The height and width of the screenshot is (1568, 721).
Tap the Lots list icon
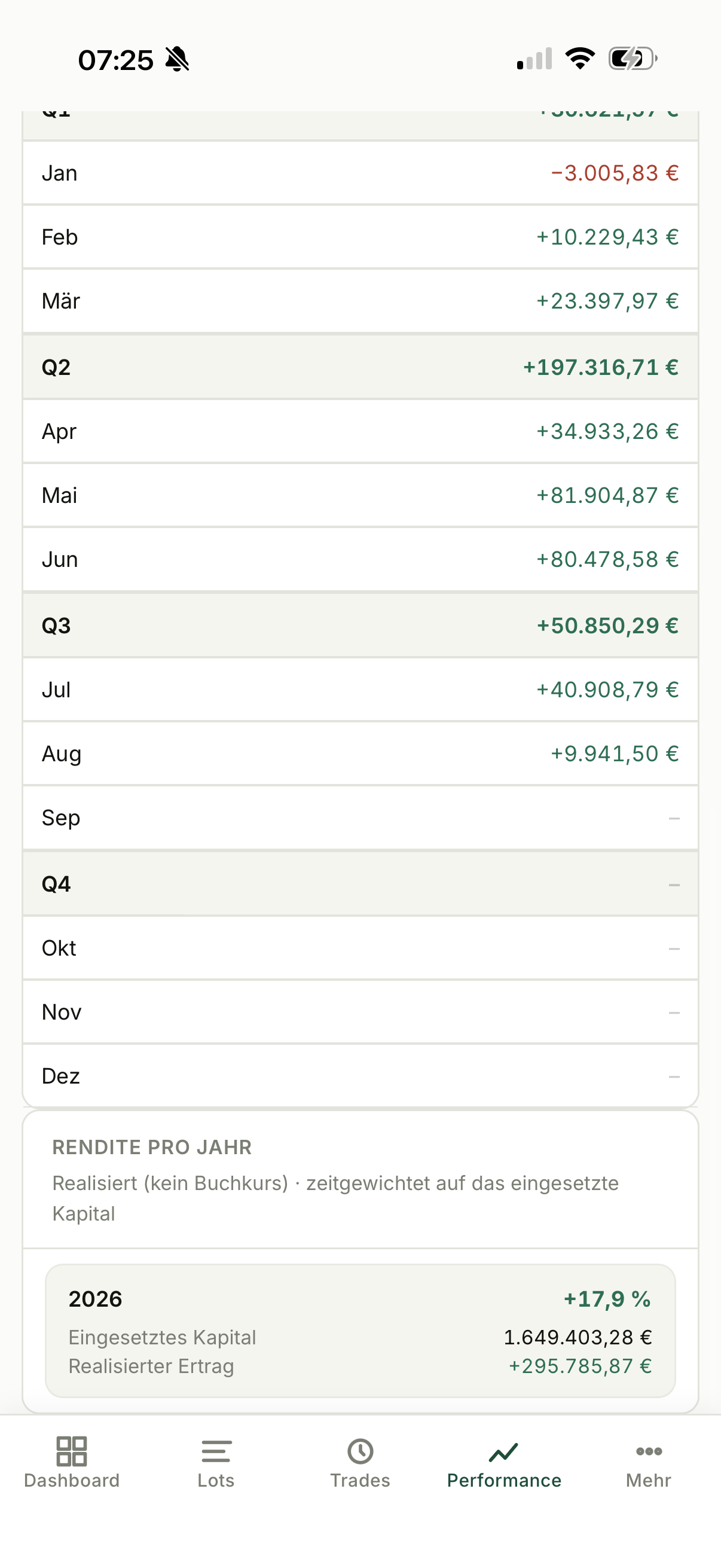click(x=216, y=1451)
